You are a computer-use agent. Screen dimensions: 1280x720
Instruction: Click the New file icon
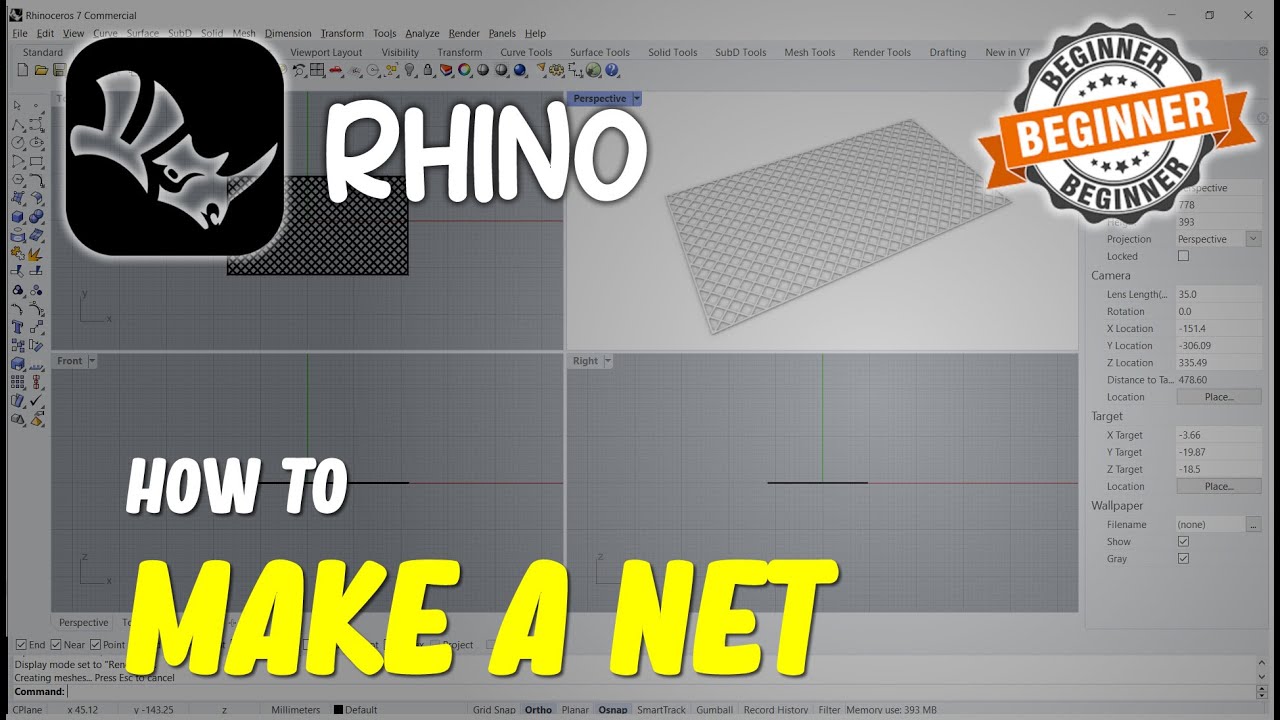(24, 70)
